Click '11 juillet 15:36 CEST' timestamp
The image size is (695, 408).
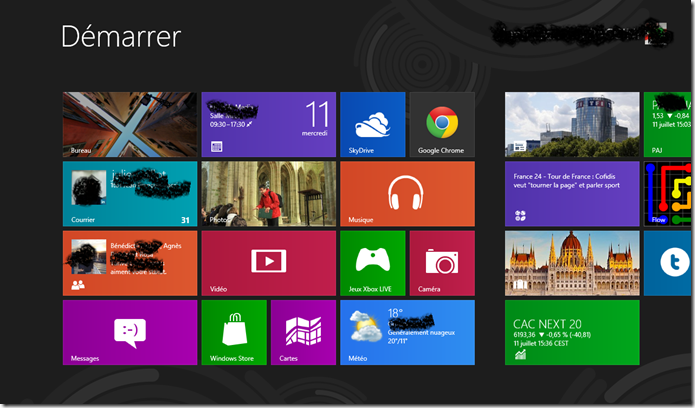[x=541, y=343]
